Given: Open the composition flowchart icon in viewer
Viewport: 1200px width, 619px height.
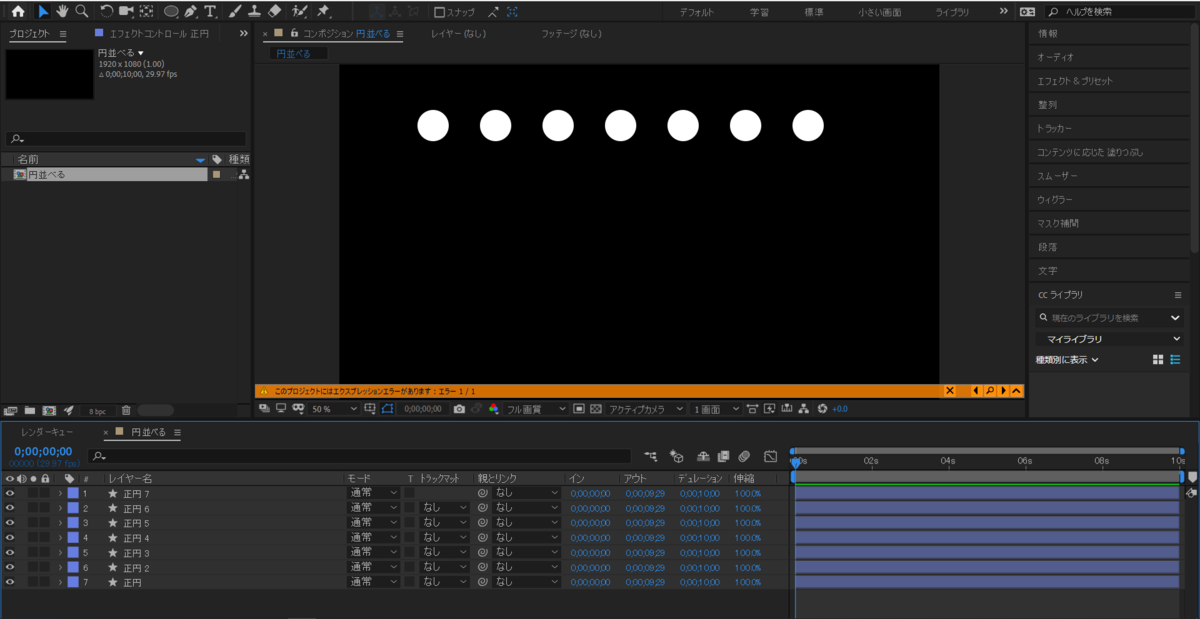Looking at the screenshot, I should click(804, 409).
